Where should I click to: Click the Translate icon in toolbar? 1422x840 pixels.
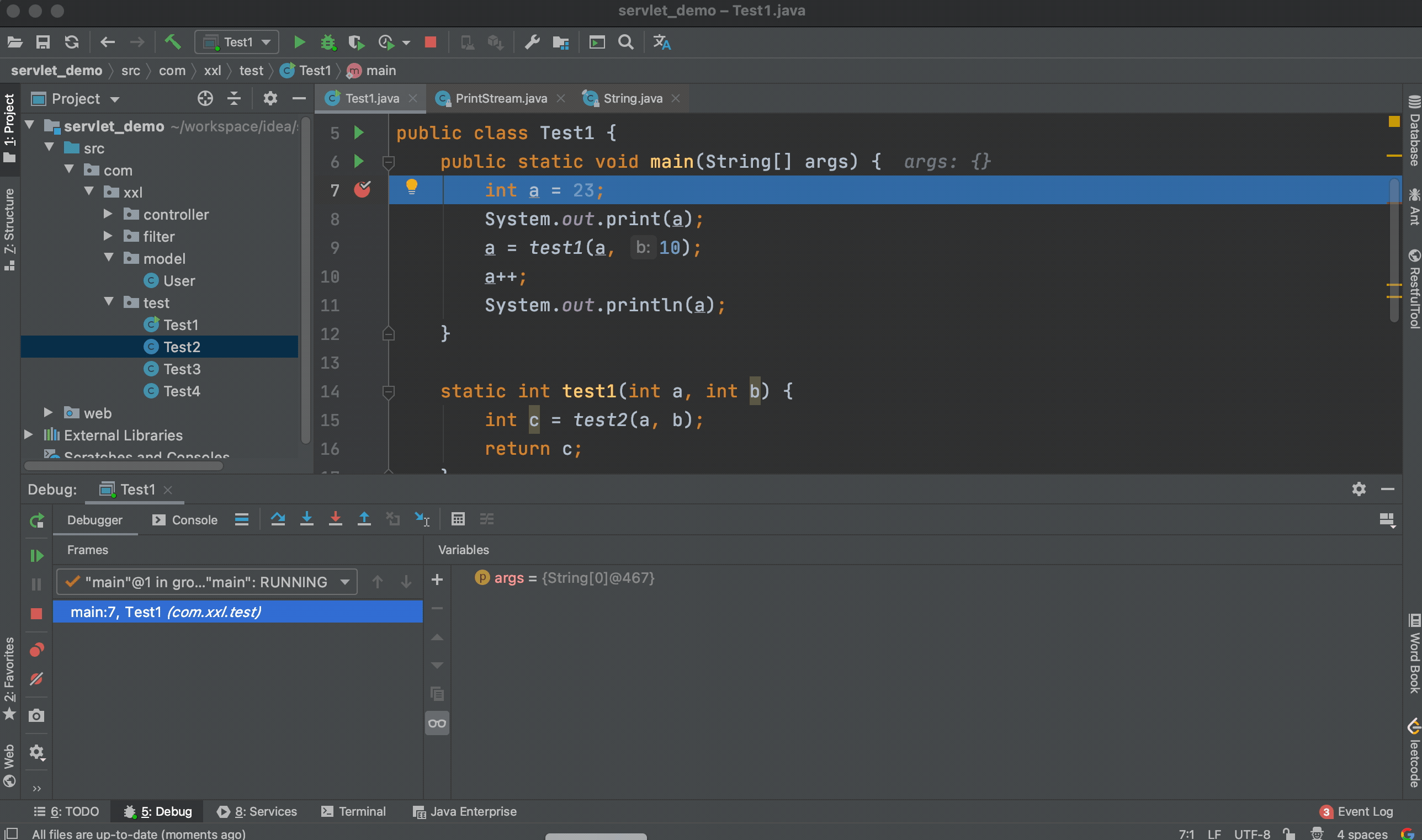(x=661, y=42)
